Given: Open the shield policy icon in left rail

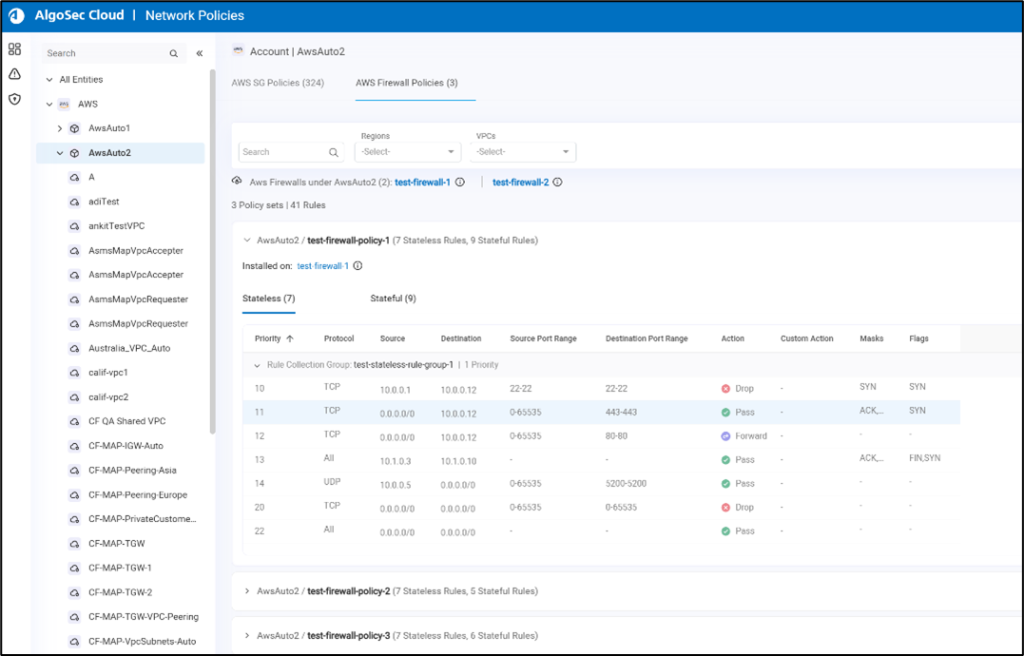Looking at the screenshot, I should [x=14, y=99].
